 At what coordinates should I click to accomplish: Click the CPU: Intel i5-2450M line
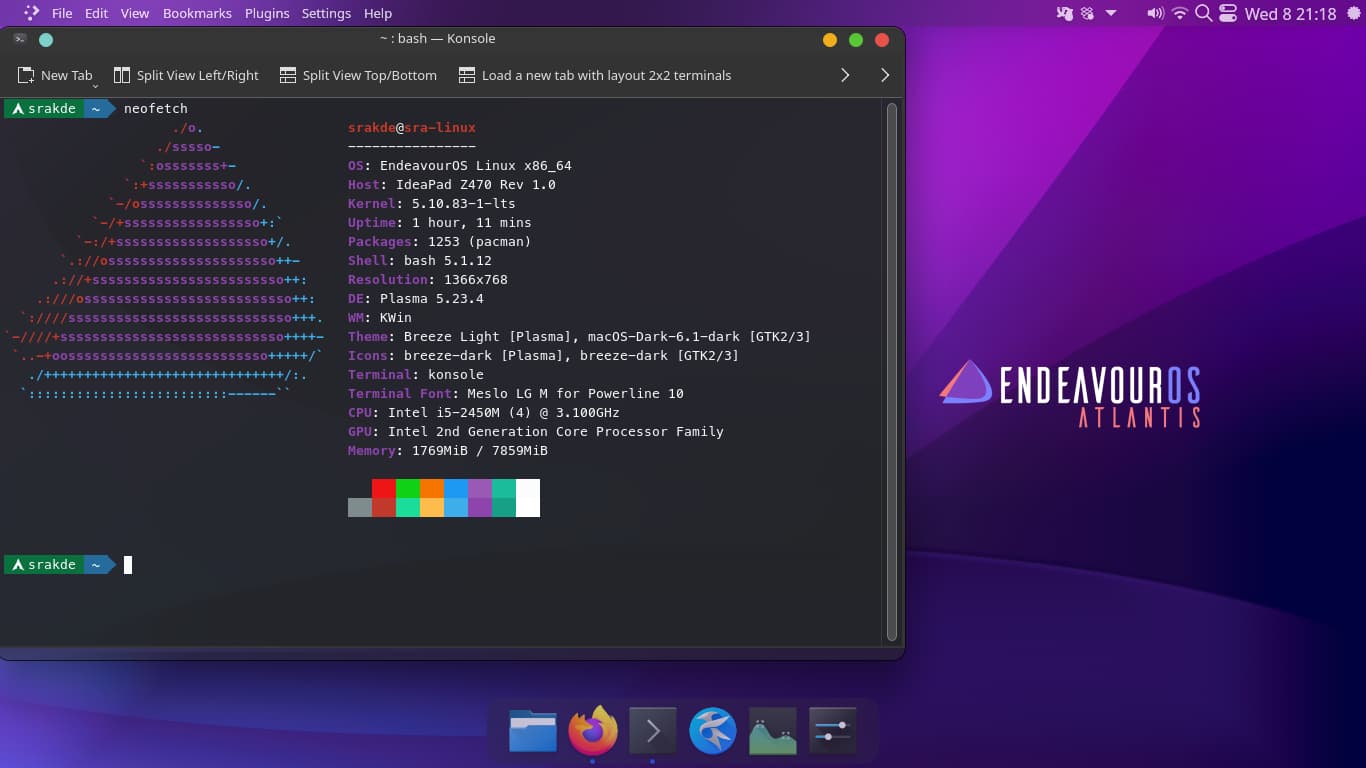(484, 412)
